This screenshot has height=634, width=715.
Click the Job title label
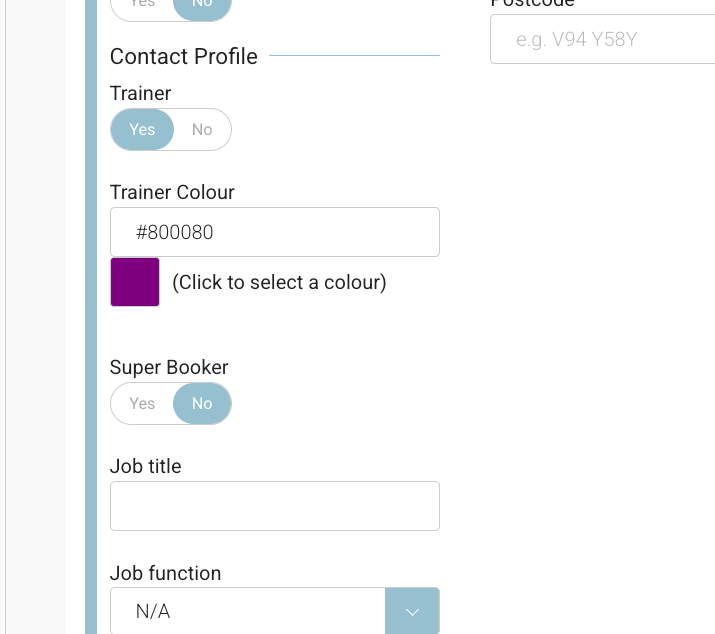point(146,466)
